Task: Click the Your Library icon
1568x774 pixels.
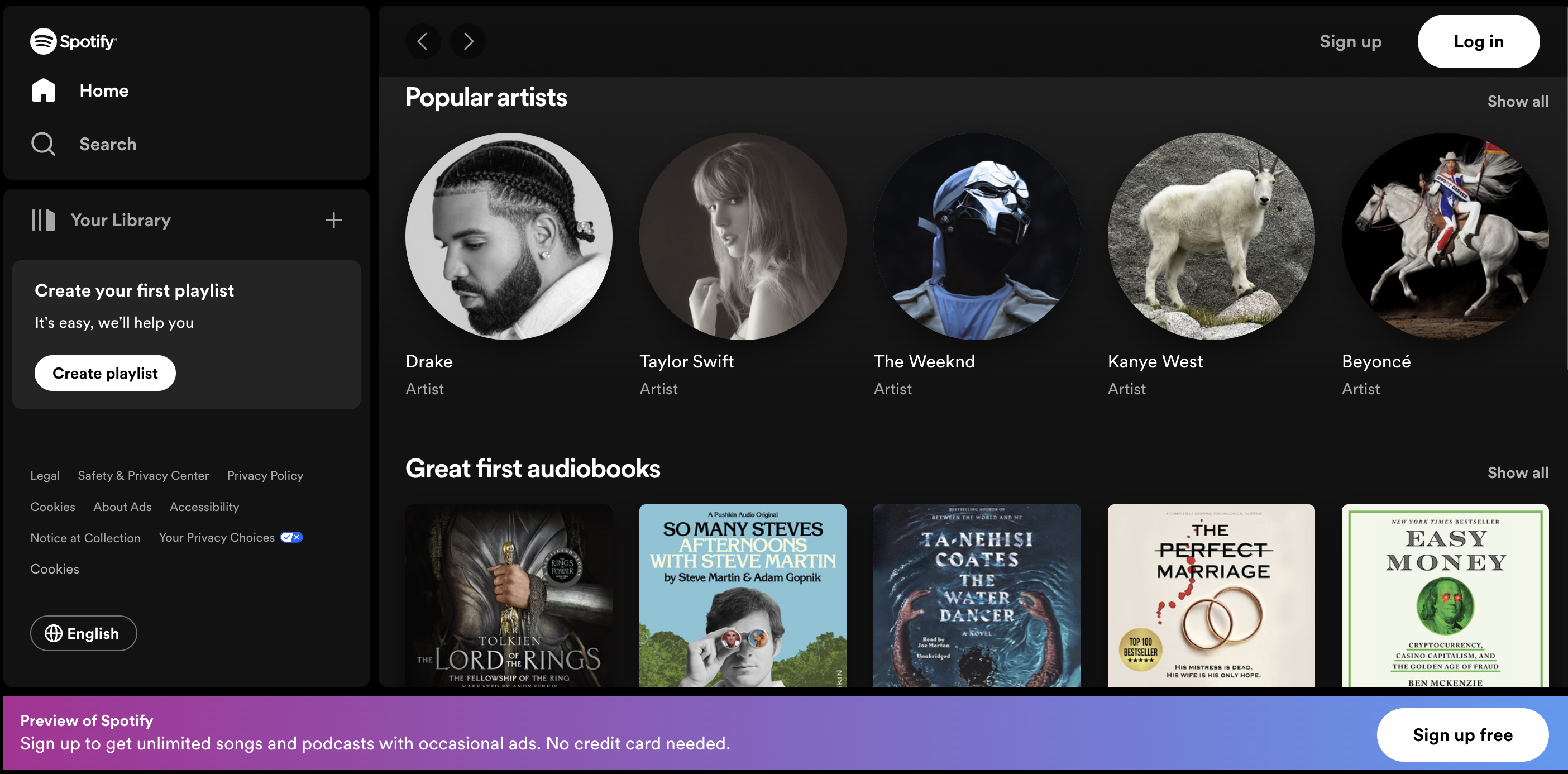Action: point(43,220)
